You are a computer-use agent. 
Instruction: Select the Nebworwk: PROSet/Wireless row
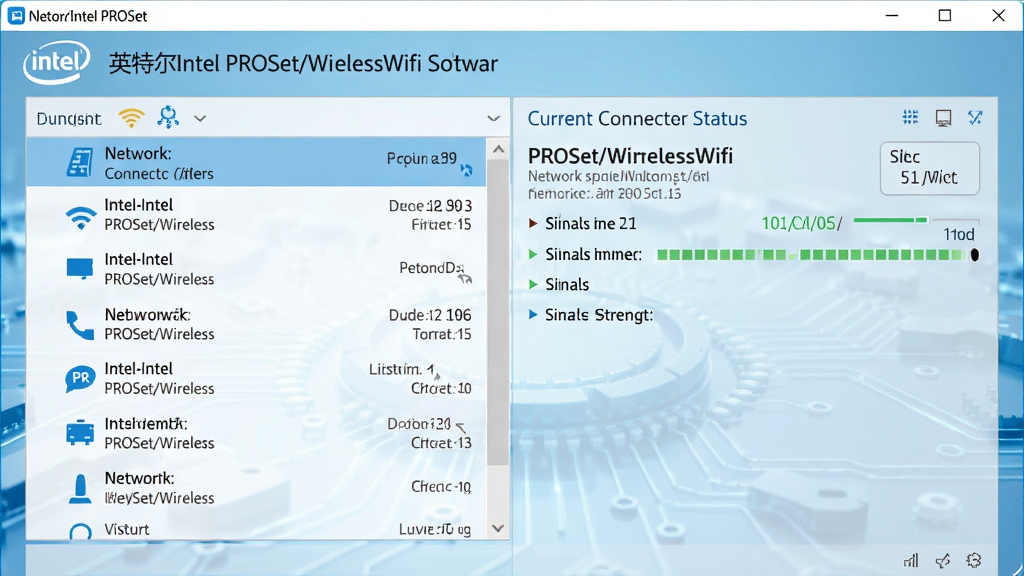tap(256, 324)
